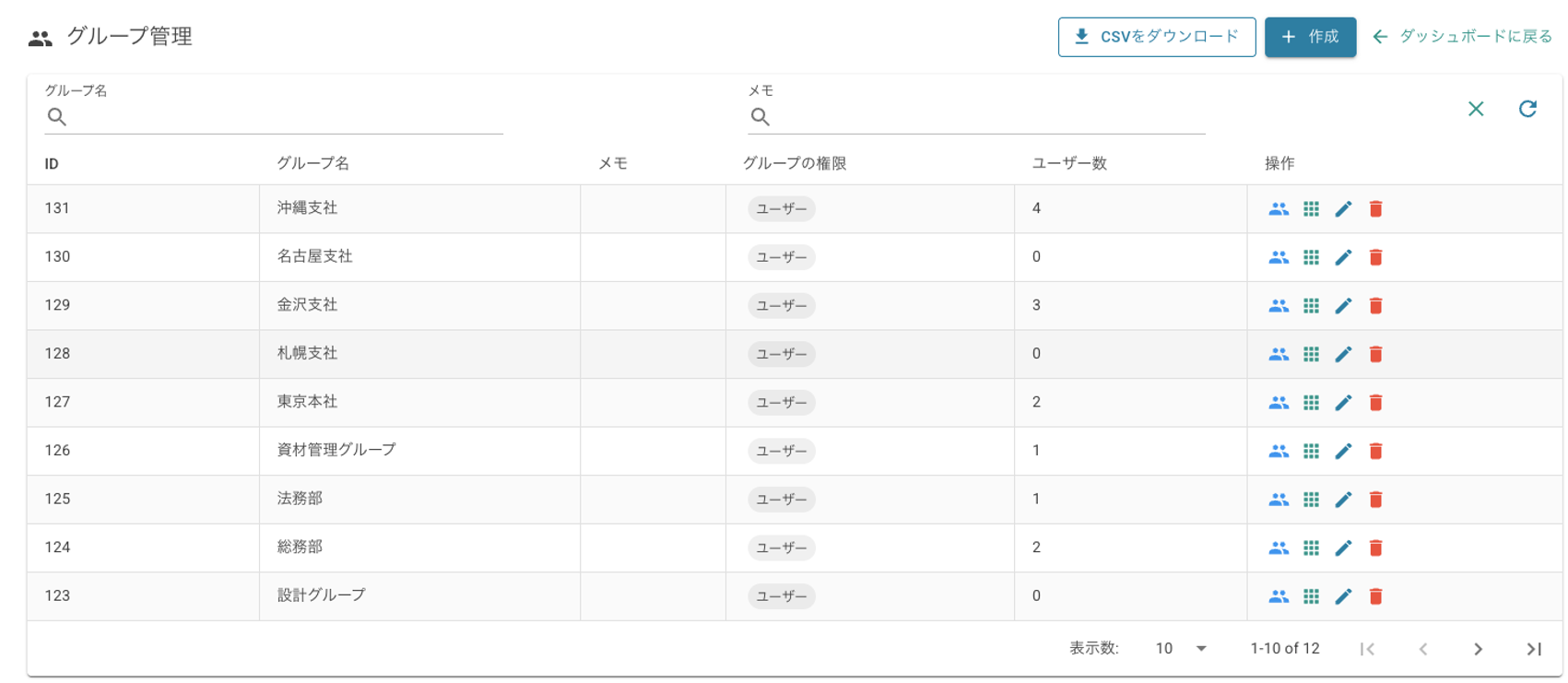Image resolution: width=1568 pixels, height=683 pixels.
Task: Reload the group list with refresh icon
Action: [1527, 109]
